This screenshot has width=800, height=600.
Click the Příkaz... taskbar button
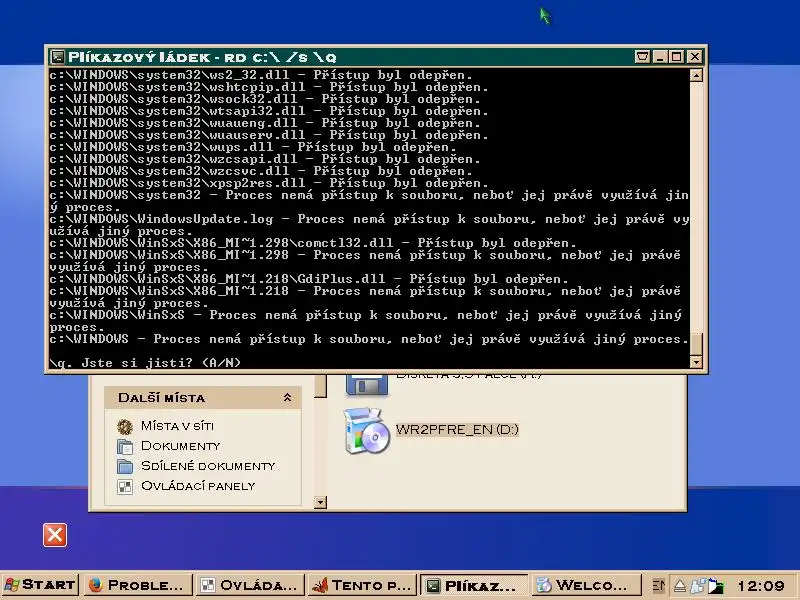[x=474, y=585]
